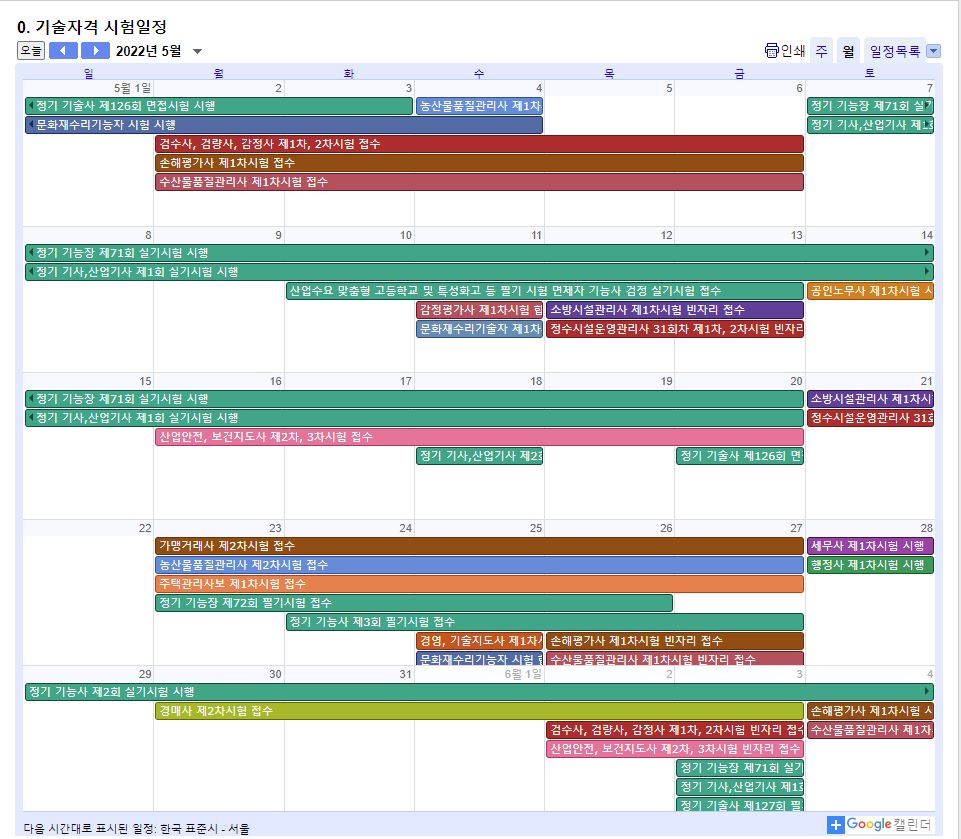Image resolution: width=961 pixels, height=839 pixels.
Task: Click the 오늘 today button
Action: [31, 51]
